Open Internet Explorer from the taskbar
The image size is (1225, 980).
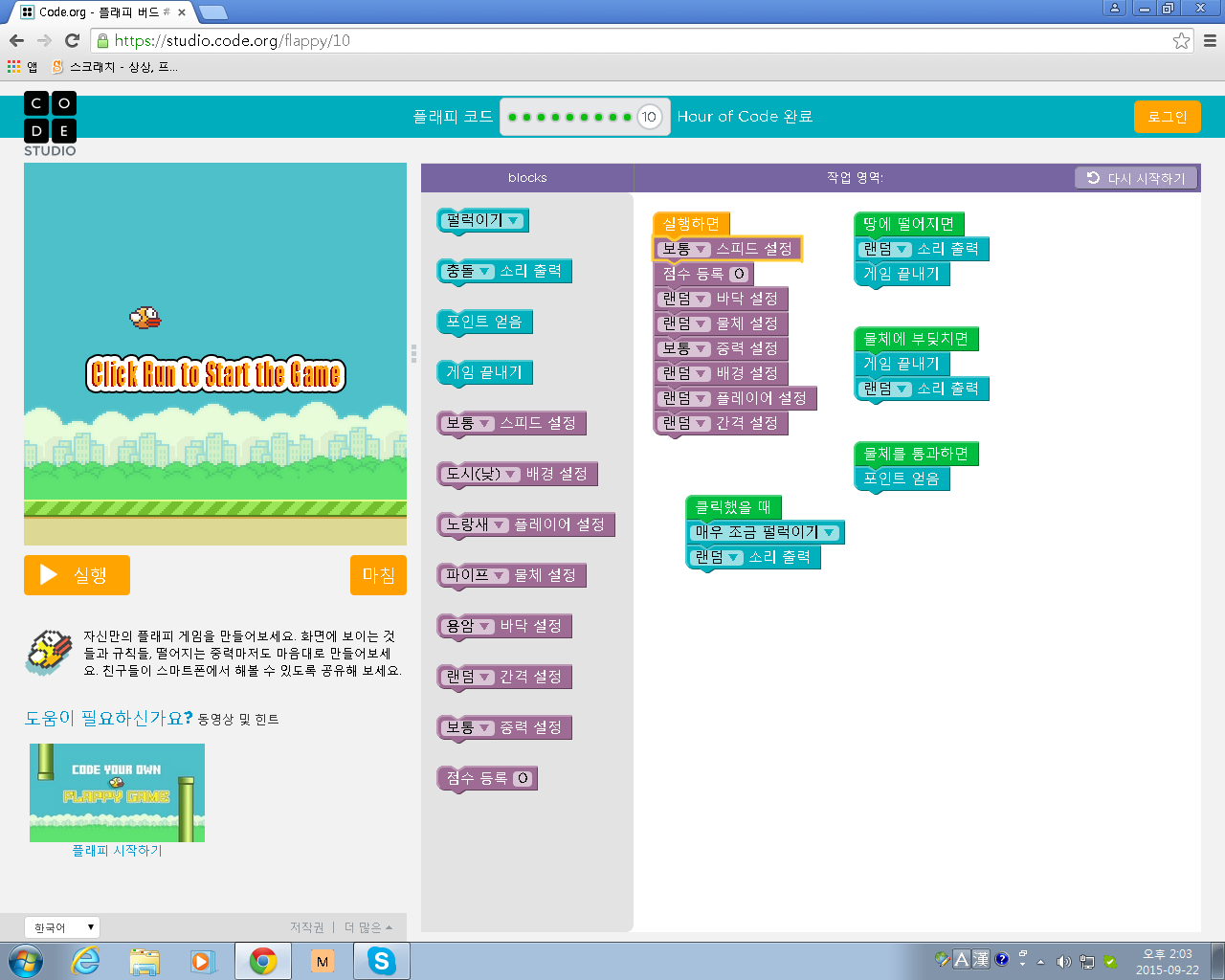[x=86, y=961]
